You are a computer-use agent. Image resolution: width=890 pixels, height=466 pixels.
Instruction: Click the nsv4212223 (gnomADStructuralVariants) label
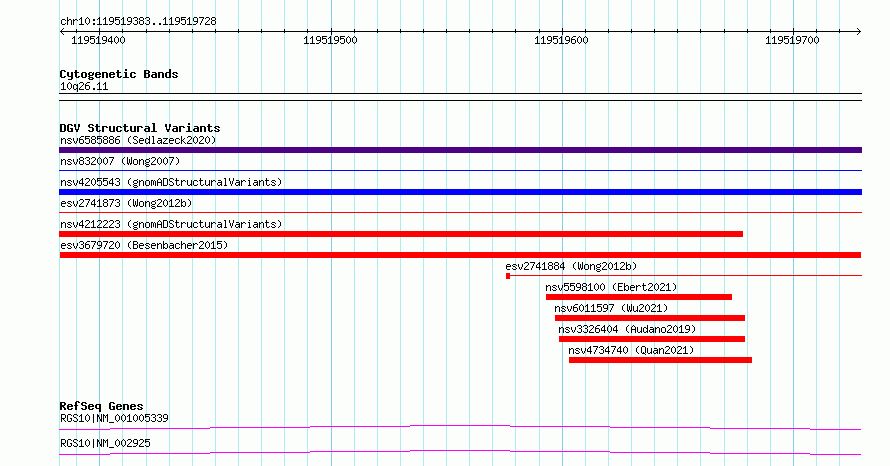coord(171,224)
